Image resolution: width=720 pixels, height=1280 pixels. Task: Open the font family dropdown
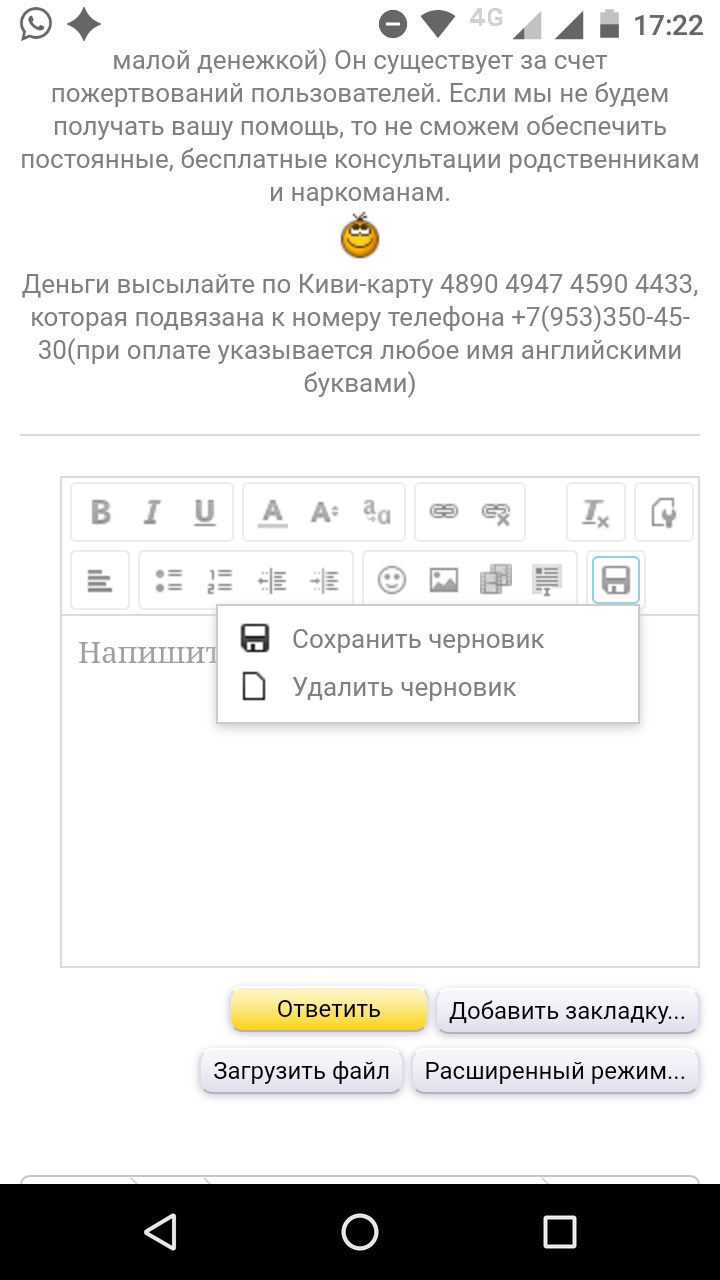click(377, 512)
